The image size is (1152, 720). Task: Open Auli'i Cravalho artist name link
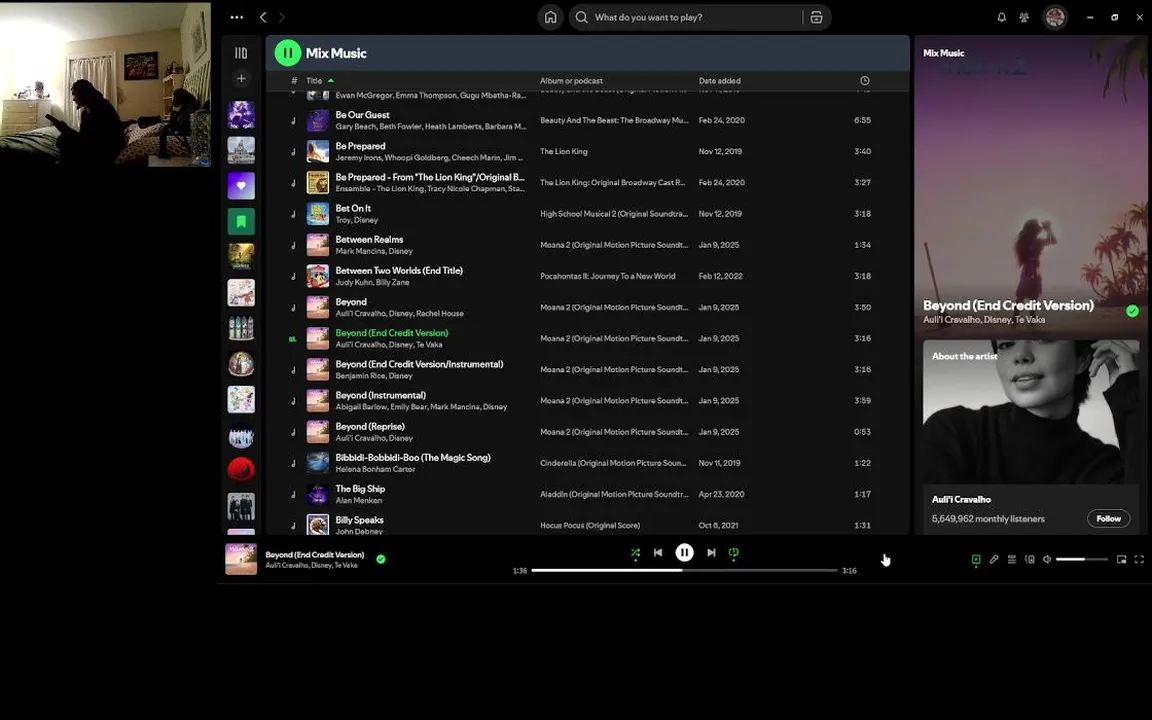point(961,499)
